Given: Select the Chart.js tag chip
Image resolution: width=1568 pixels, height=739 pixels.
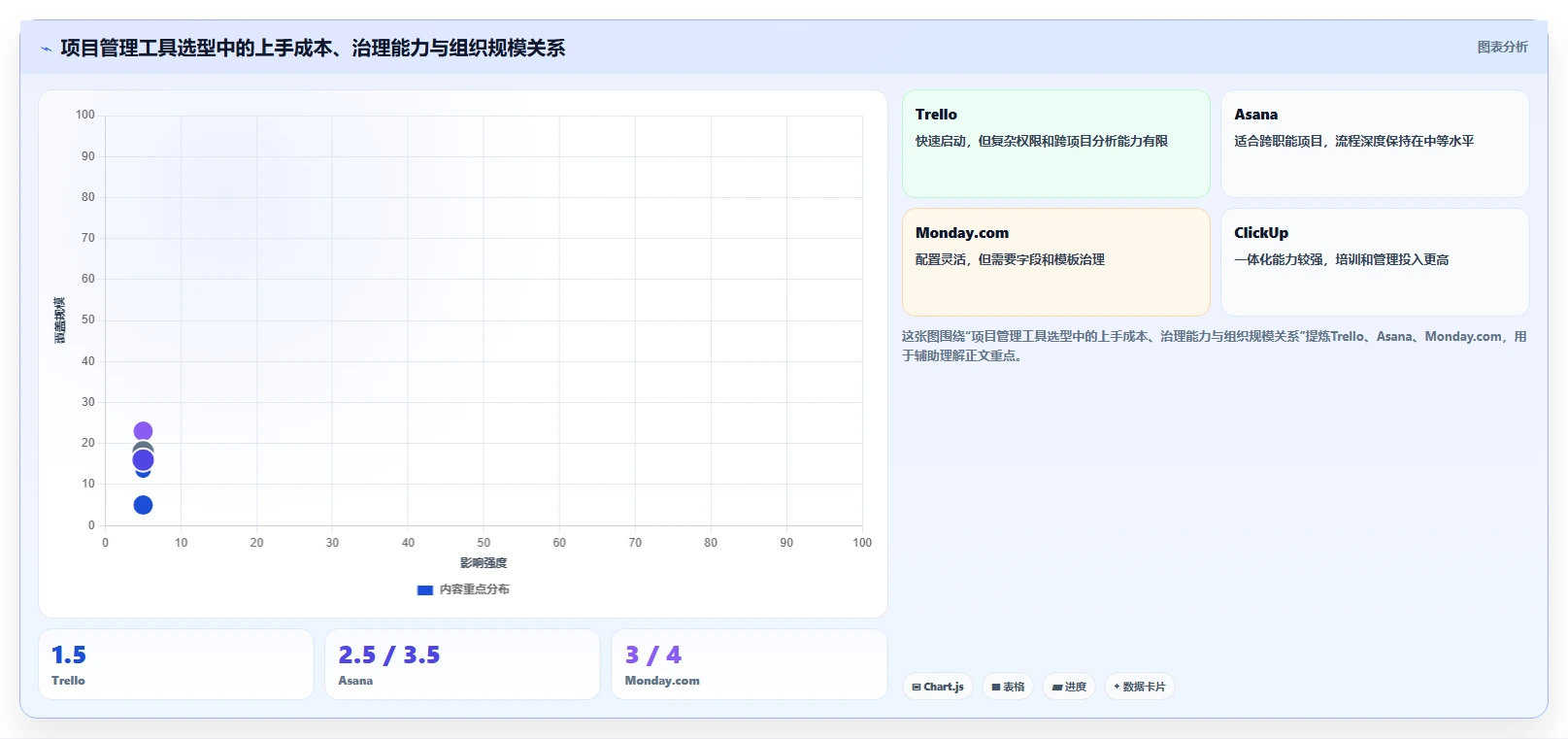Looking at the screenshot, I should coord(938,687).
